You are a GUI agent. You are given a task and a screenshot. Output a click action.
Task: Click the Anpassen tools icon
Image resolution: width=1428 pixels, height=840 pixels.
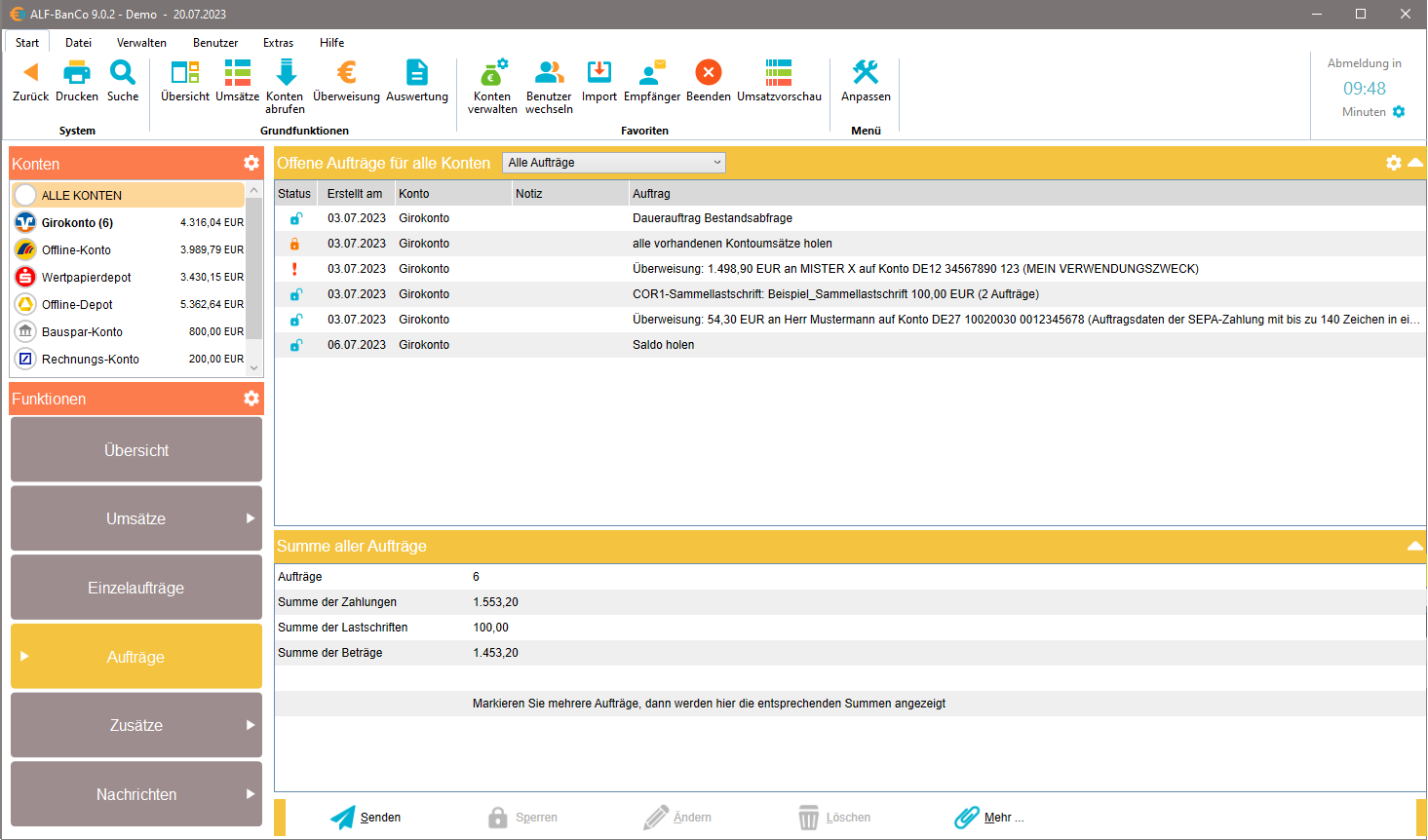coord(866,72)
